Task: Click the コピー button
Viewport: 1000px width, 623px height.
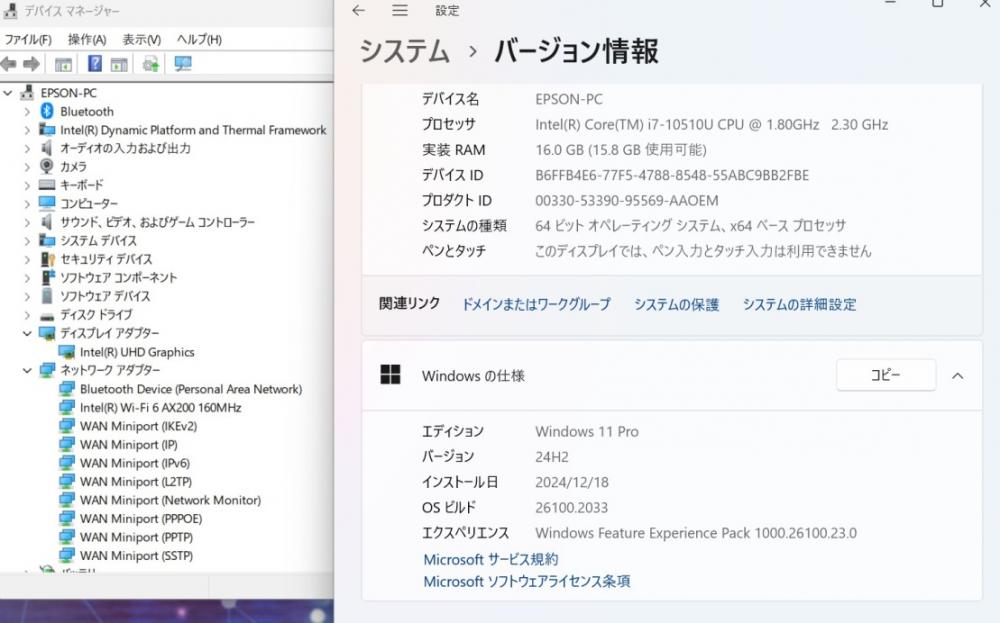Action: pyautogui.click(x=886, y=375)
